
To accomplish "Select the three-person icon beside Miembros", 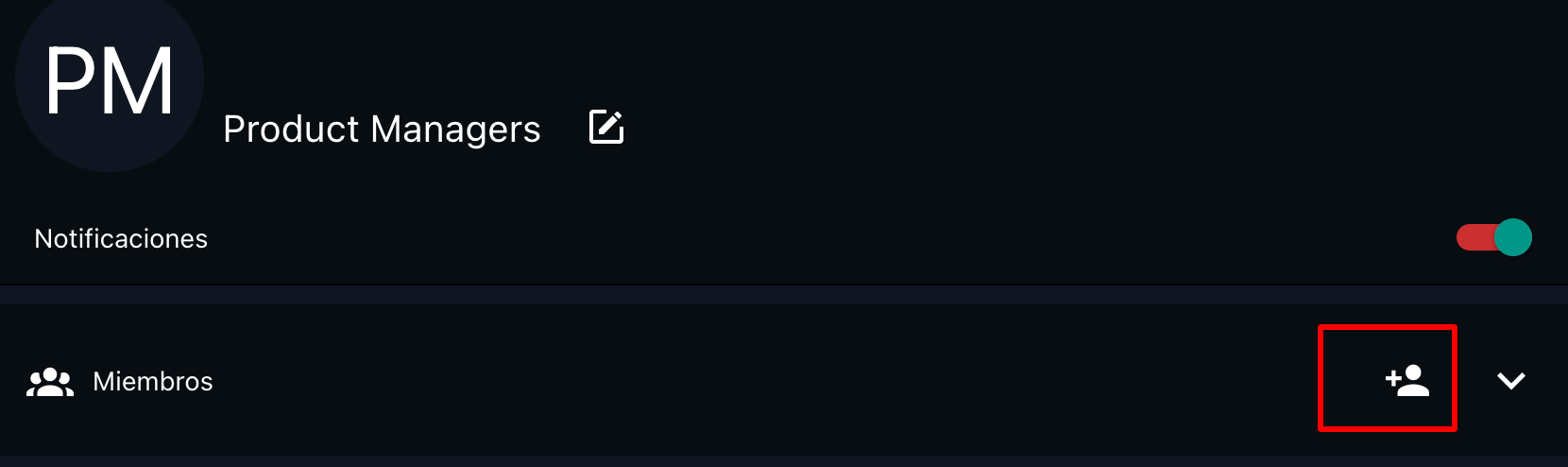I will (x=50, y=382).
